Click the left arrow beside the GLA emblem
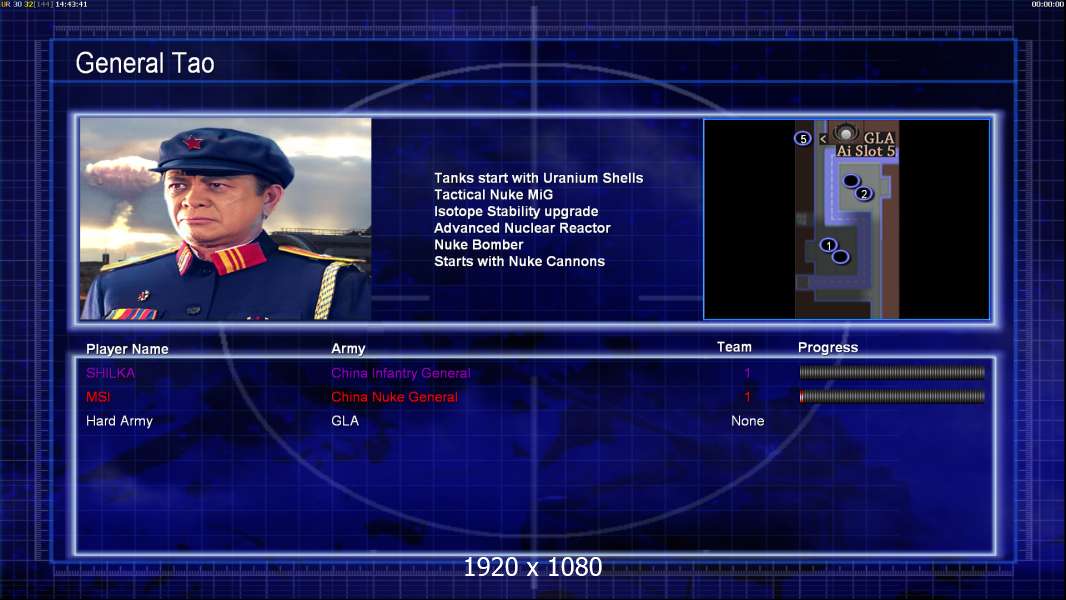The width and height of the screenshot is (1066, 600). tap(823, 139)
